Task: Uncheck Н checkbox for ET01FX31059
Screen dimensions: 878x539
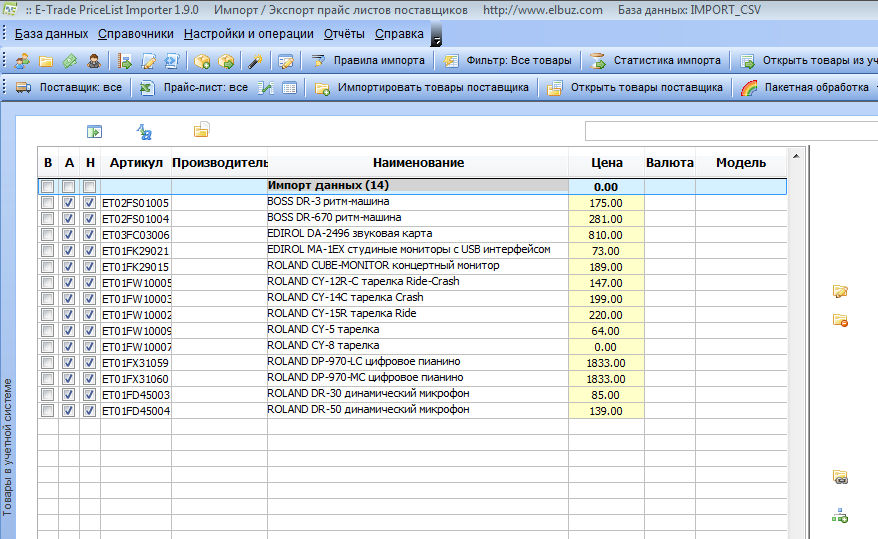Action: pos(89,363)
